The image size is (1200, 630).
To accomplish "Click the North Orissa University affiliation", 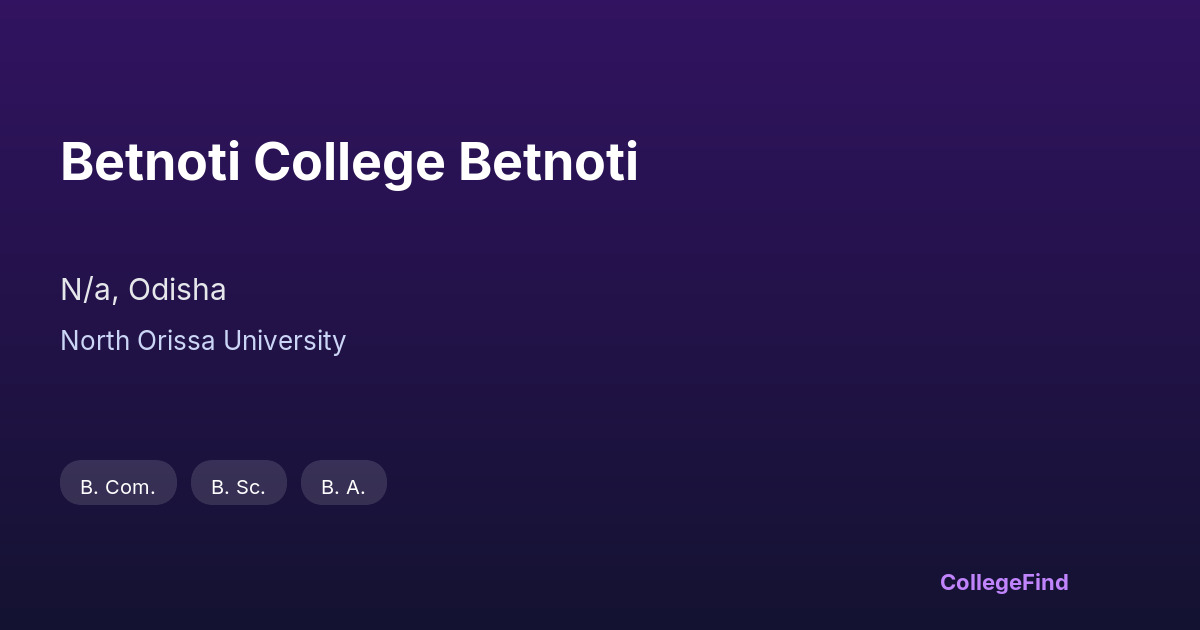I will click(203, 341).
